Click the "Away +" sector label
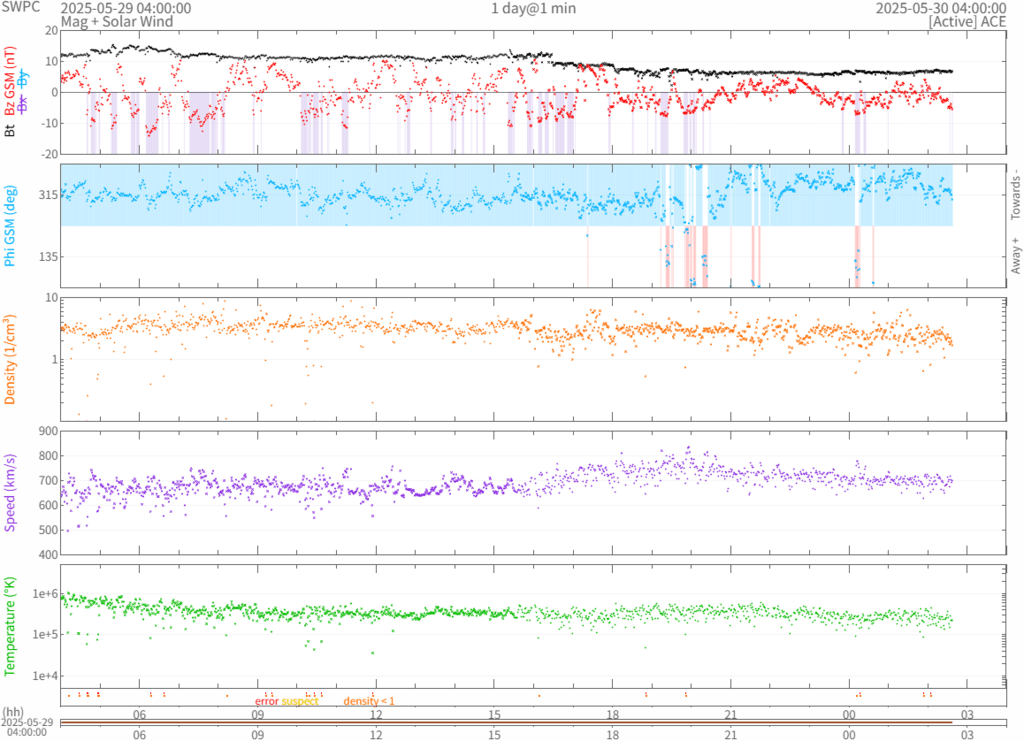This screenshot has width=1024, height=741. (x=1015, y=256)
